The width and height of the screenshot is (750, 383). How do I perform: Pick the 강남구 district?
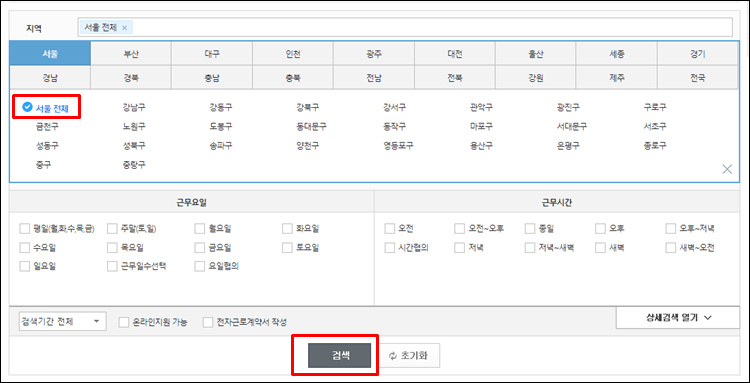(x=134, y=107)
